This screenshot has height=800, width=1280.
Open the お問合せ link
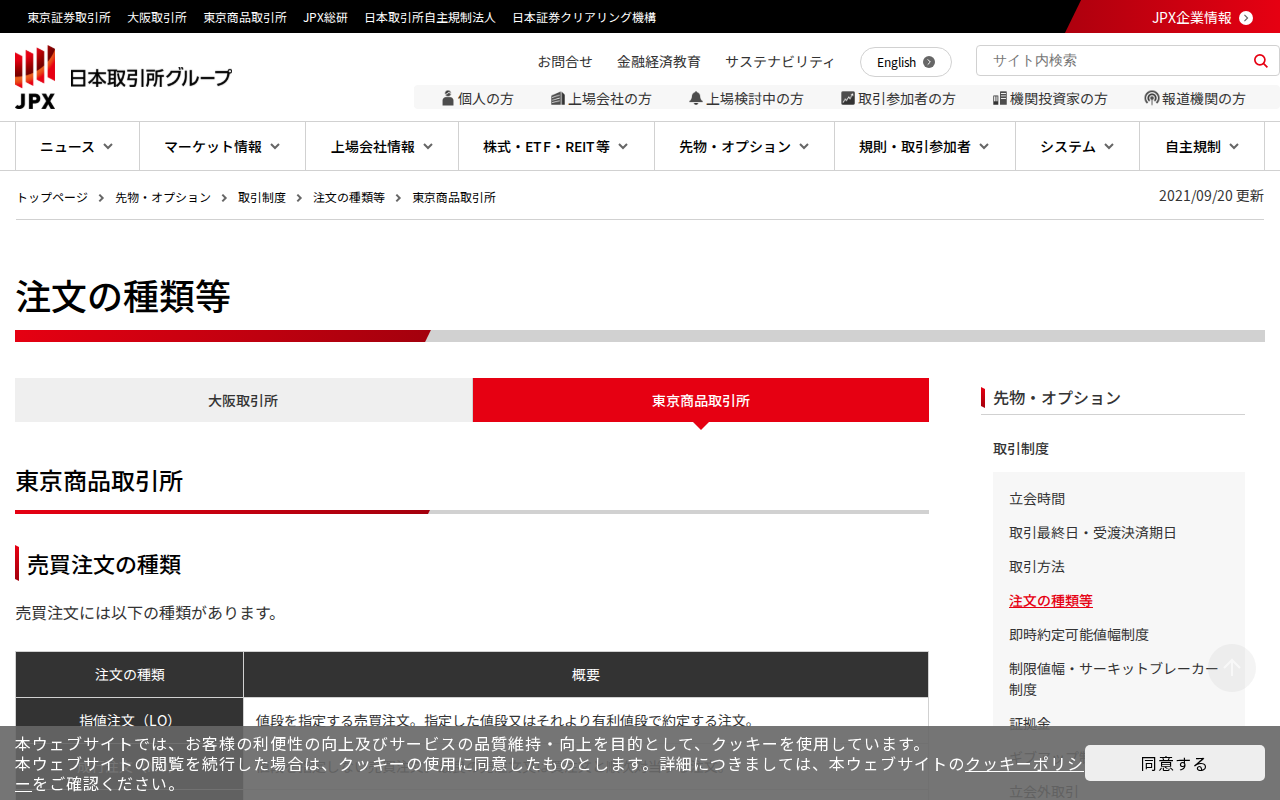565,62
